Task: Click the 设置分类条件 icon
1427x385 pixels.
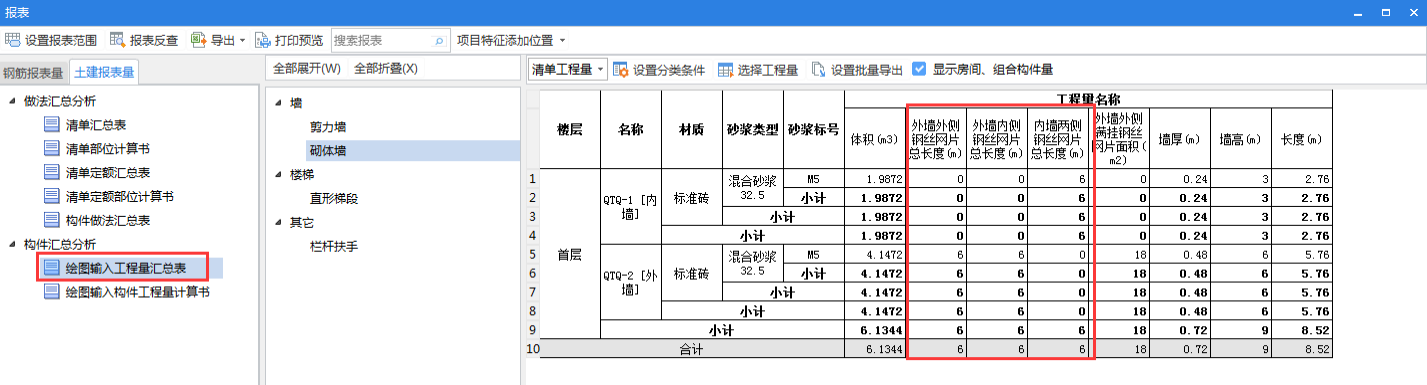Action: point(621,70)
